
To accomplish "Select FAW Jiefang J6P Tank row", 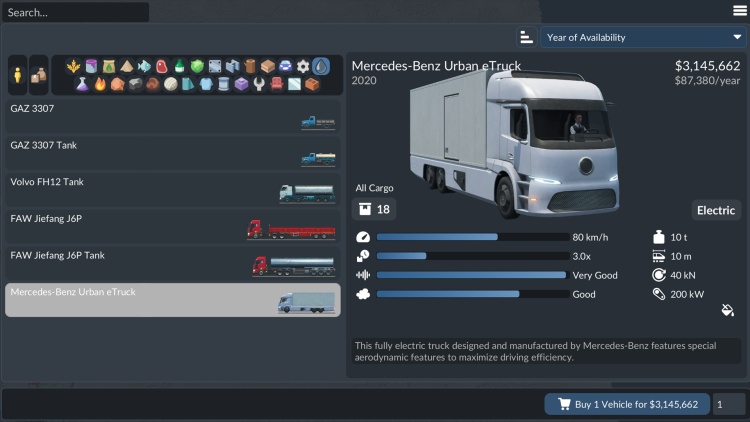I will point(173,263).
